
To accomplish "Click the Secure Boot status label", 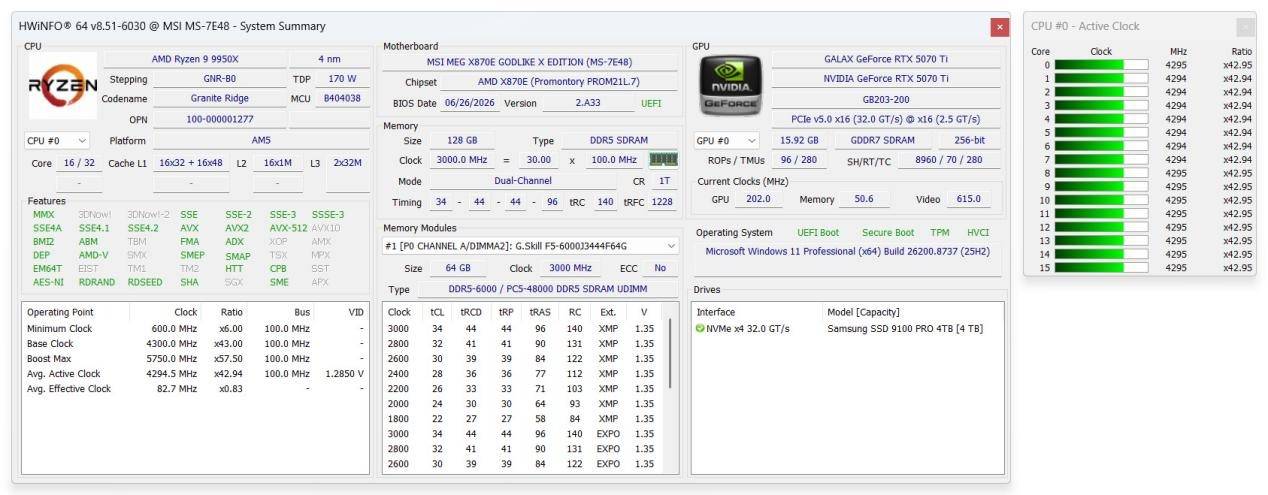I will 888,233.
